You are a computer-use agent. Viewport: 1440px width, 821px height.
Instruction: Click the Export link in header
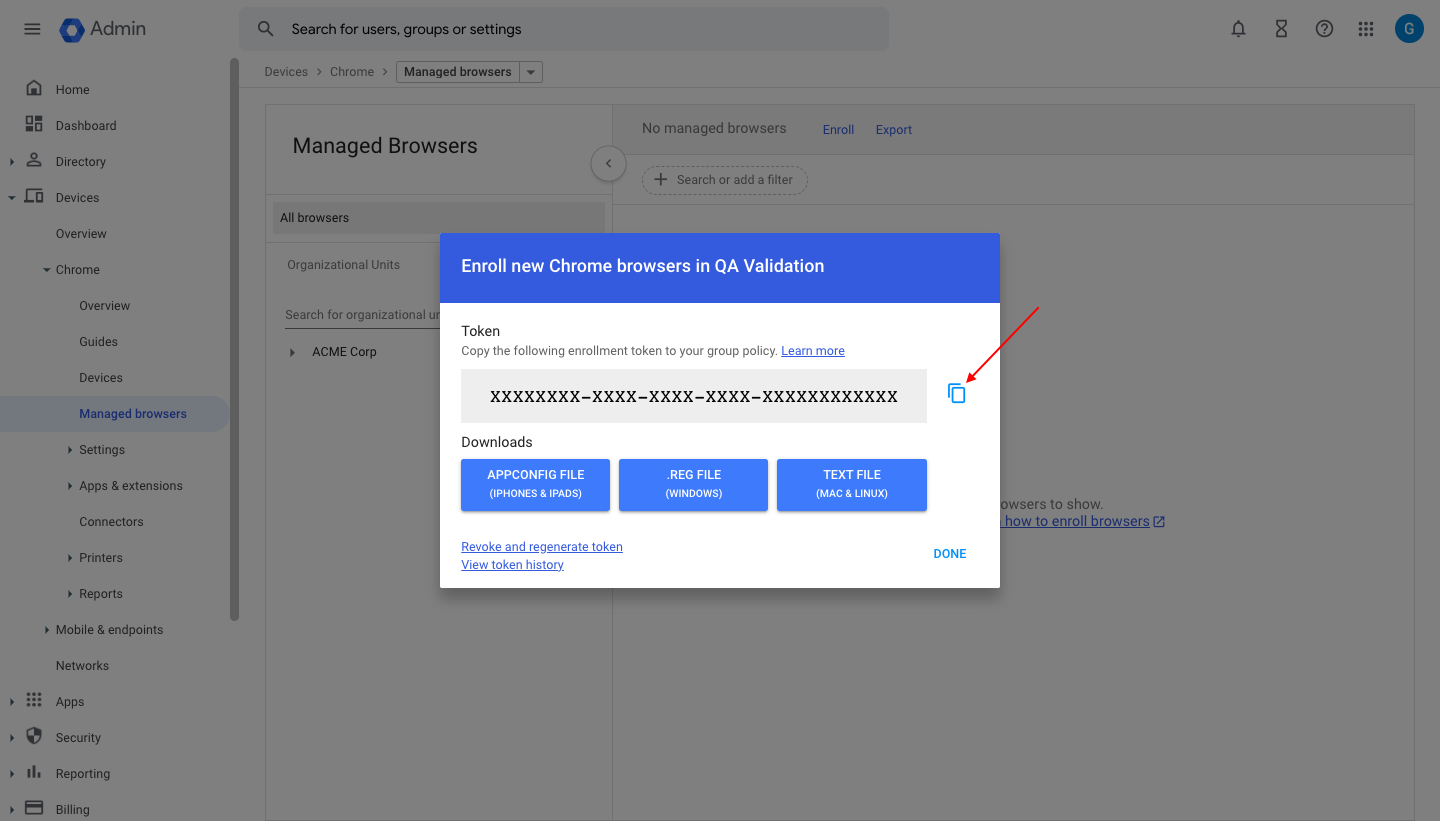tap(894, 130)
